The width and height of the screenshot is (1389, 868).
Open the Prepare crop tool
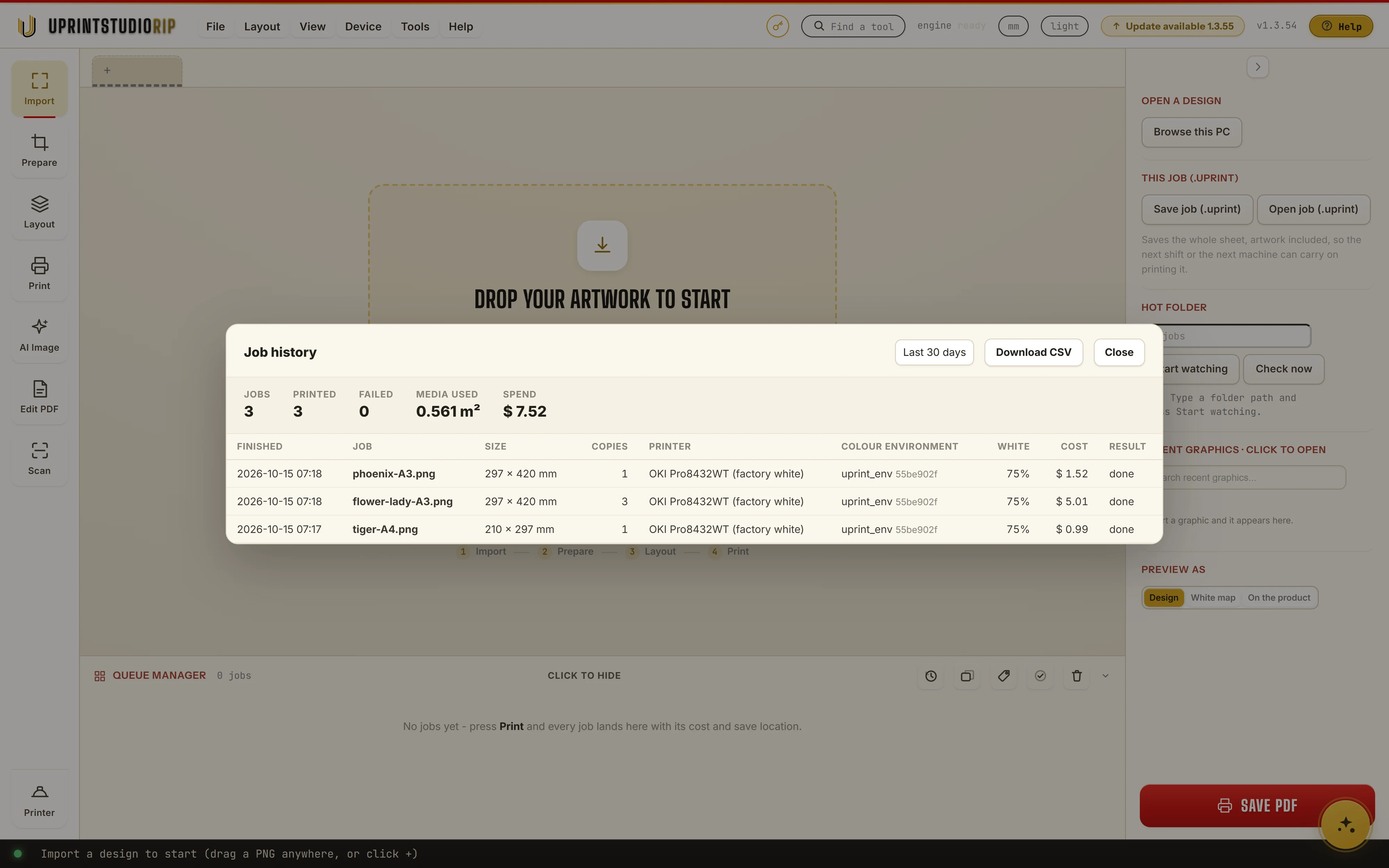point(39,150)
